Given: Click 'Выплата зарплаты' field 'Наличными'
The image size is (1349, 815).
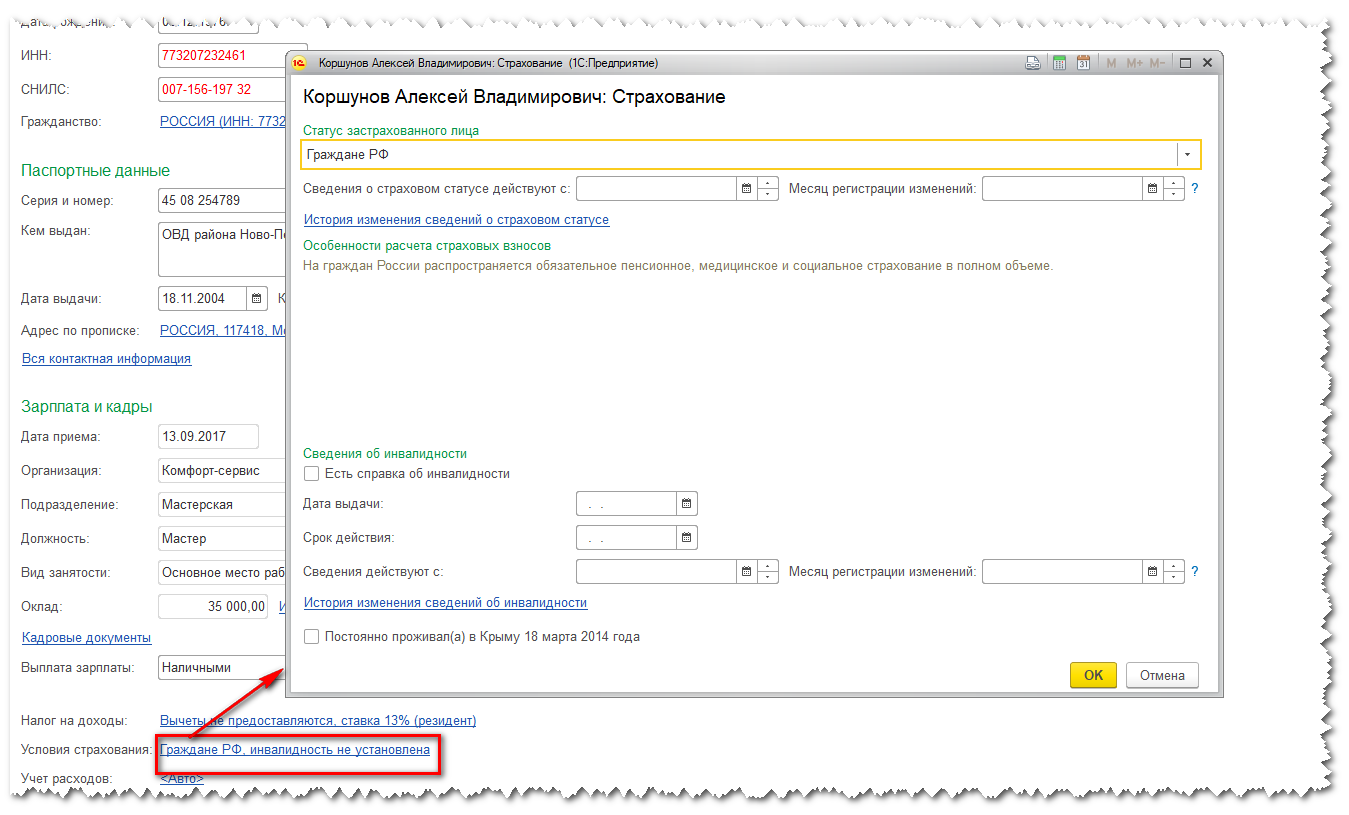Looking at the screenshot, I should pyautogui.click(x=222, y=667).
